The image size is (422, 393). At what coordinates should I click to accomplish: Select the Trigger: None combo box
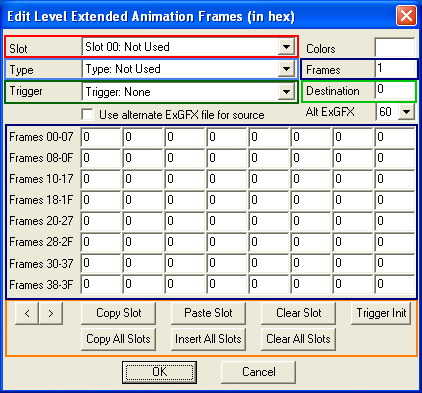click(x=189, y=91)
